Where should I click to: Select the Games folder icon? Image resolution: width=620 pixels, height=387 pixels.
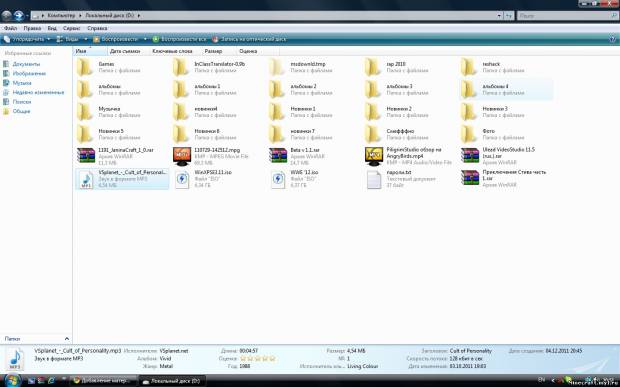pyautogui.click(x=85, y=67)
